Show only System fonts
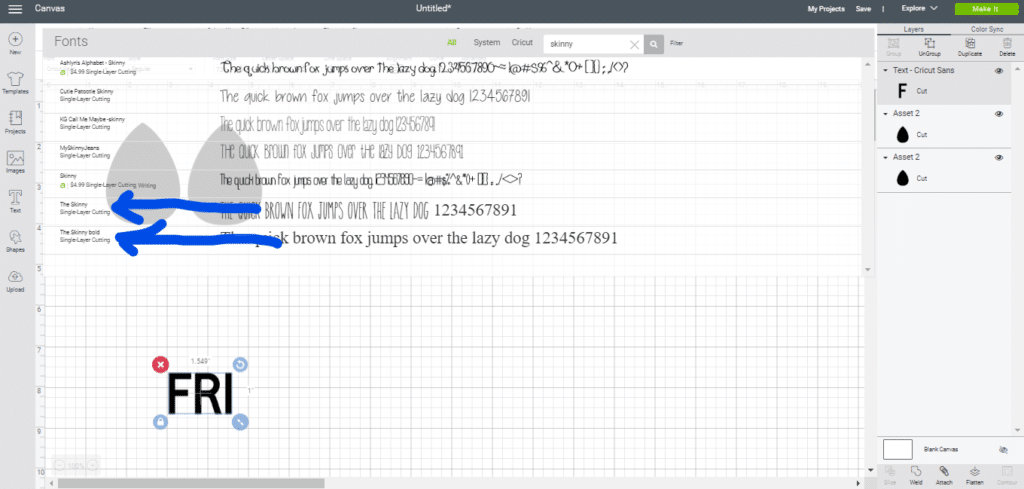The width and height of the screenshot is (1024, 489). pyautogui.click(x=487, y=43)
